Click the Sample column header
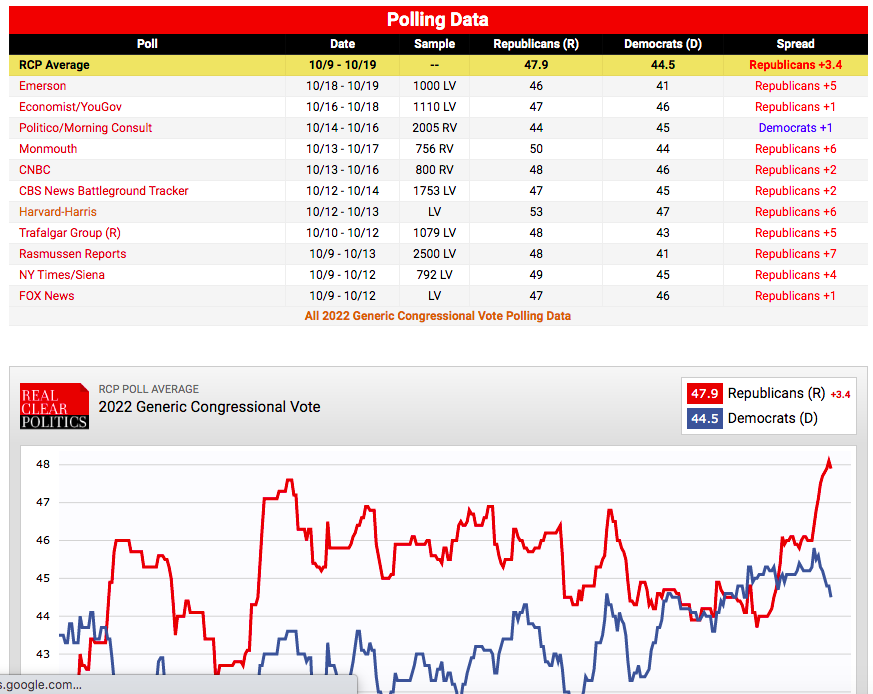This screenshot has height=694, width=873. pos(434,44)
